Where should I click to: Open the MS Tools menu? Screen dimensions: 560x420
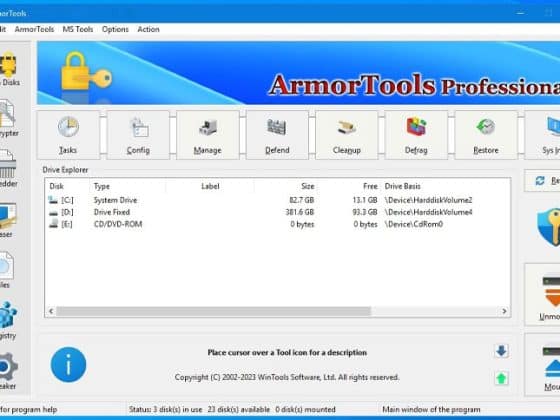click(78, 29)
